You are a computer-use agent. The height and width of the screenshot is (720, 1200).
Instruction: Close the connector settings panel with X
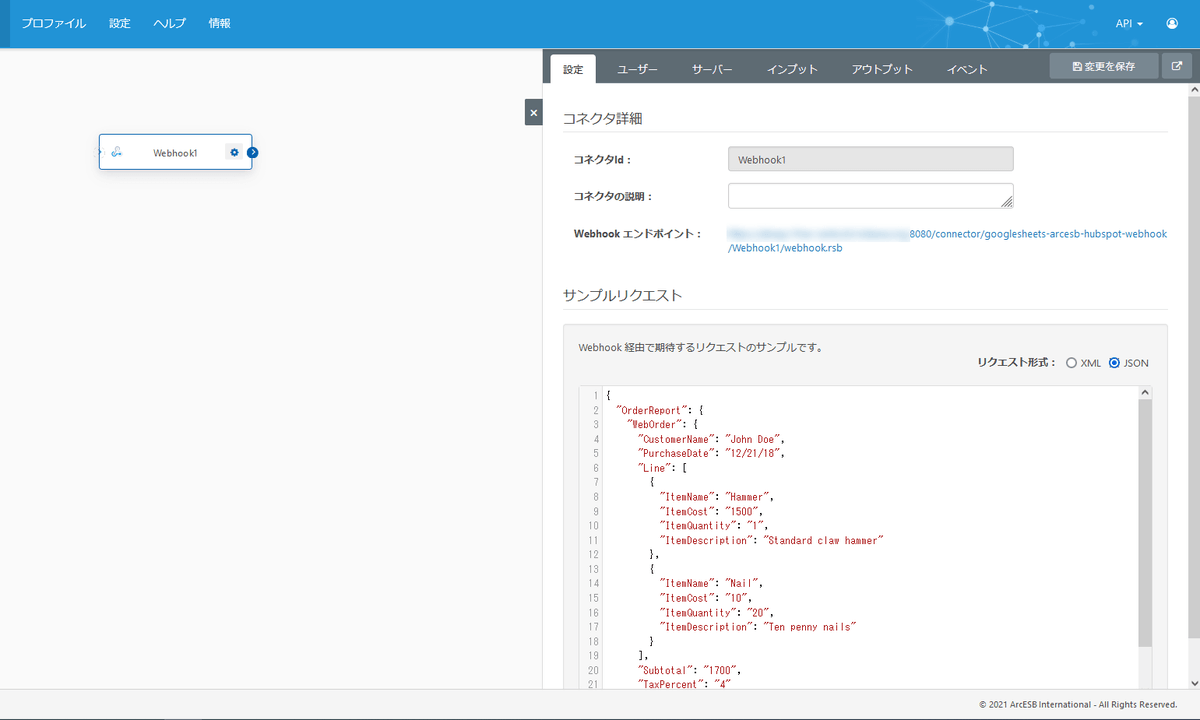[x=533, y=113]
